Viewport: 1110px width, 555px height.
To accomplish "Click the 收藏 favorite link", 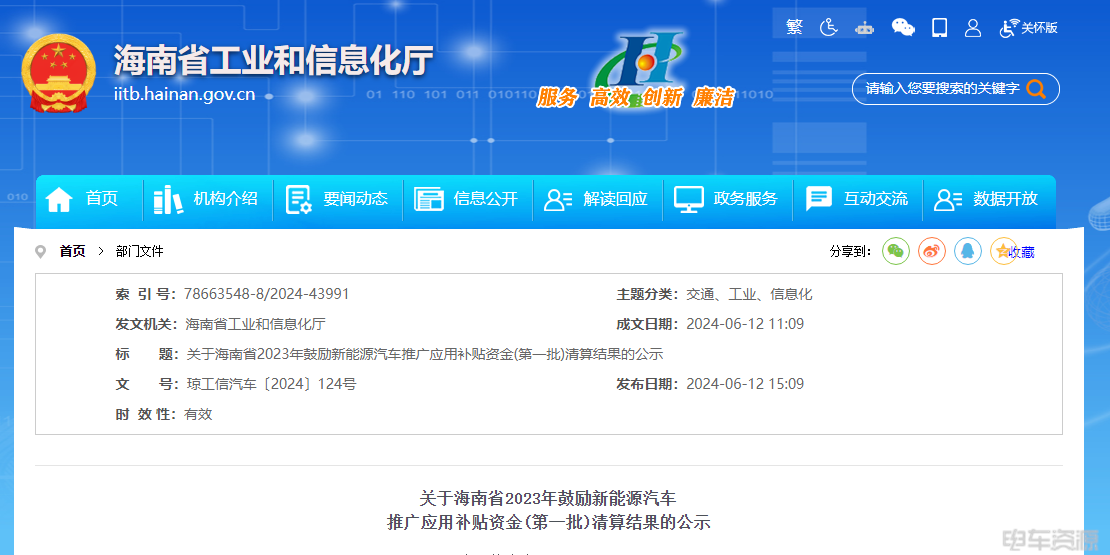I will click(x=1020, y=252).
